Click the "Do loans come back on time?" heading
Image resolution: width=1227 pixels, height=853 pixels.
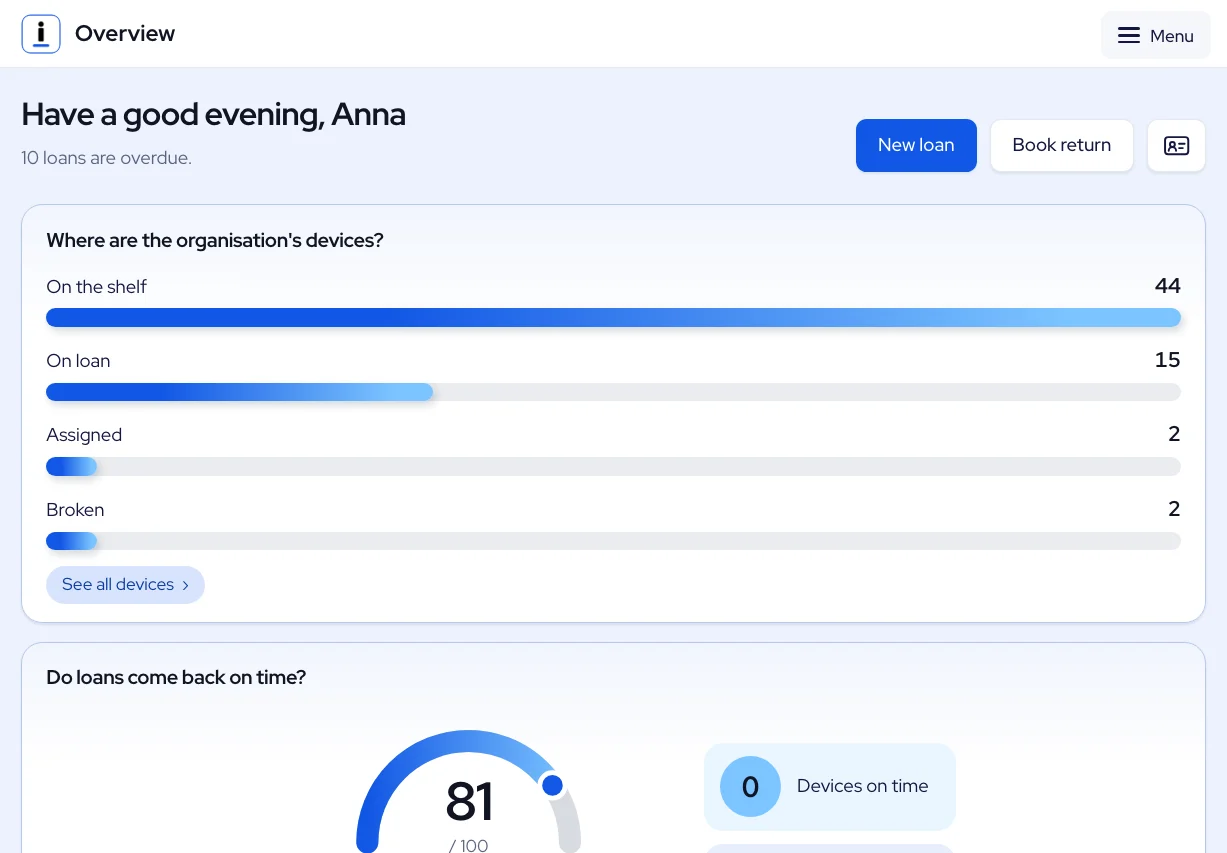(x=176, y=678)
